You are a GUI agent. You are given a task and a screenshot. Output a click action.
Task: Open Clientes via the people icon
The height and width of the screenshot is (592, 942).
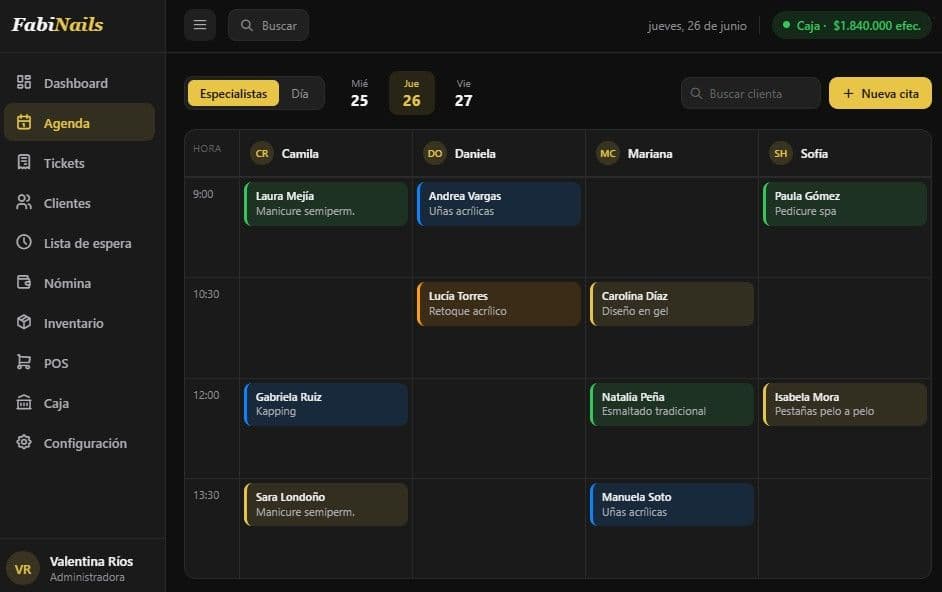23,203
